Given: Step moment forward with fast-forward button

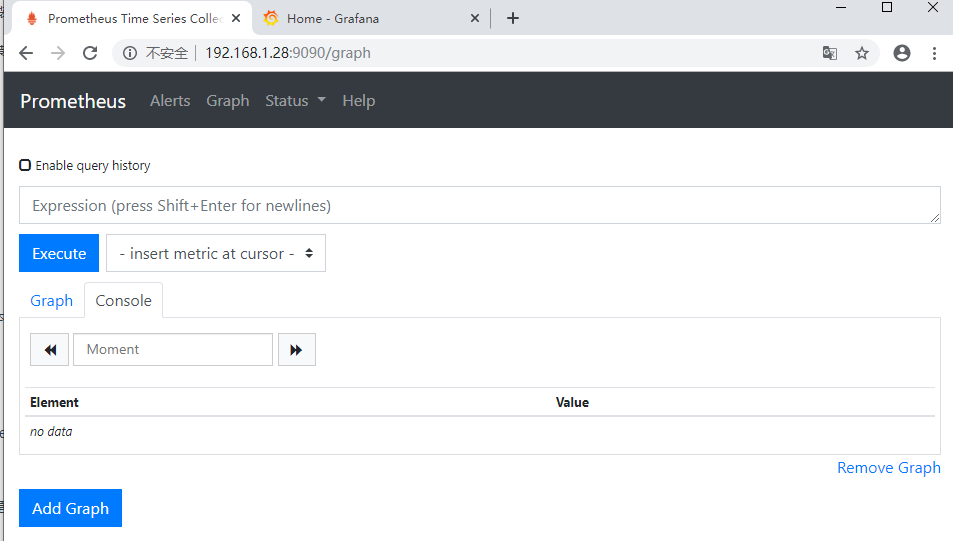Looking at the screenshot, I should pos(297,350).
